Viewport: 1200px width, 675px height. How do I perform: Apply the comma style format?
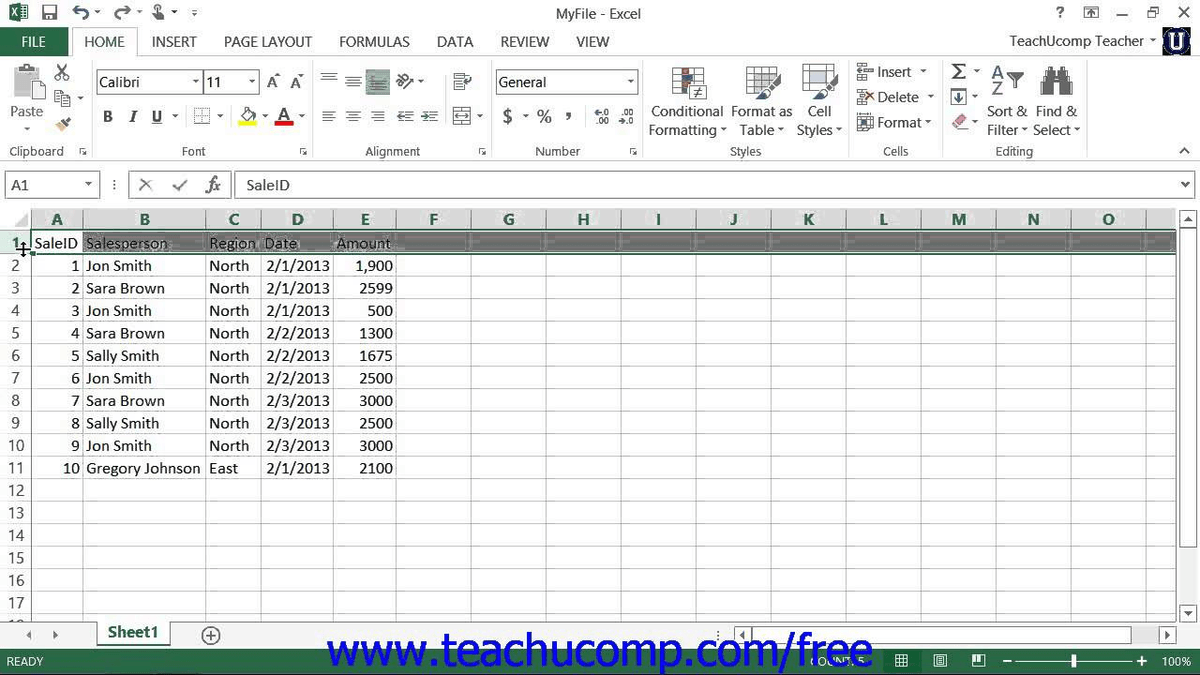(569, 116)
